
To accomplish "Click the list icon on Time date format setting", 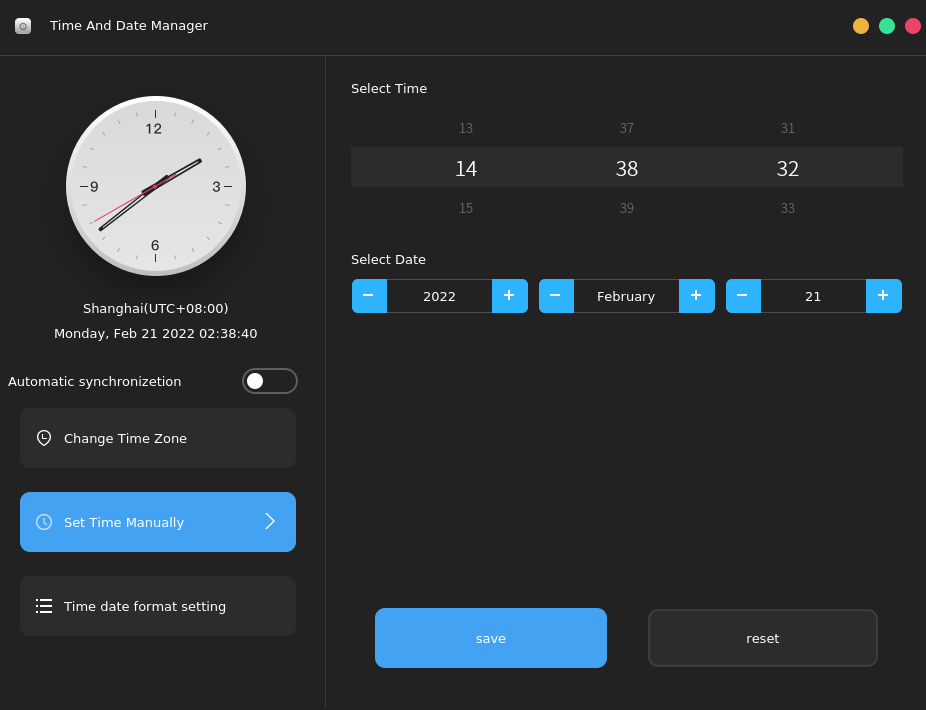I will point(43,605).
